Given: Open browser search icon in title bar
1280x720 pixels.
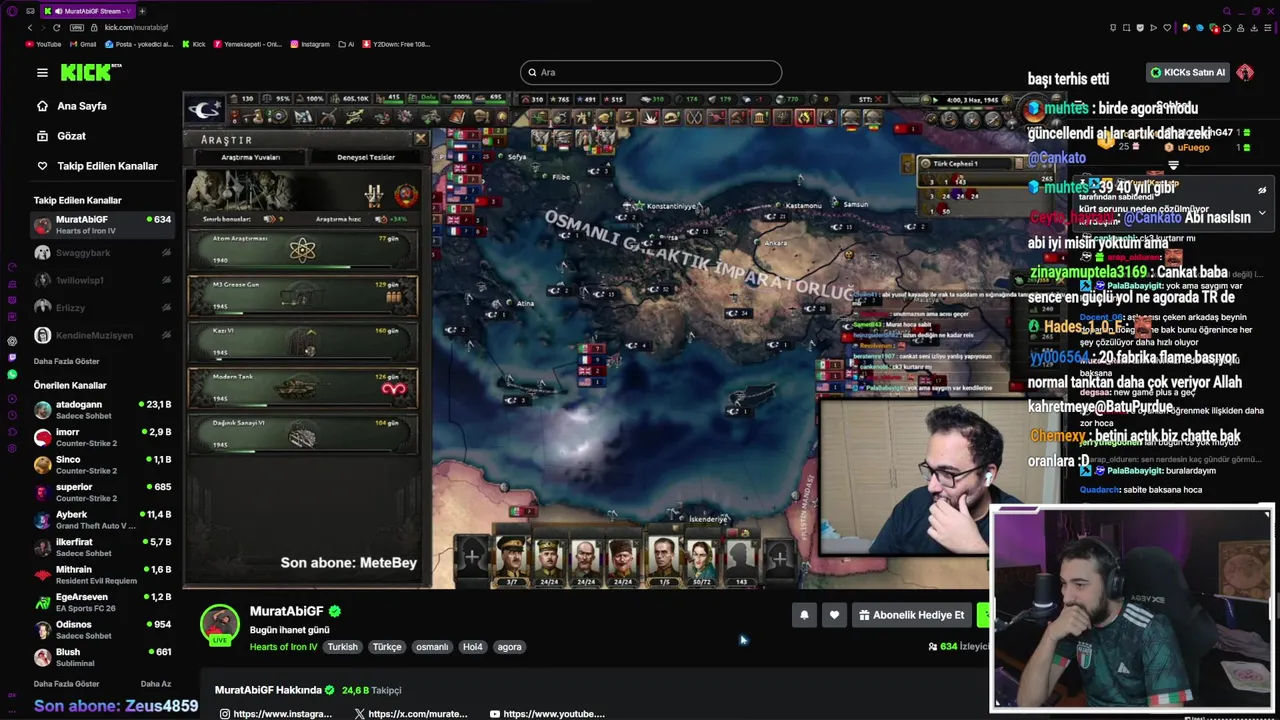Looking at the screenshot, I should tap(1226, 11).
